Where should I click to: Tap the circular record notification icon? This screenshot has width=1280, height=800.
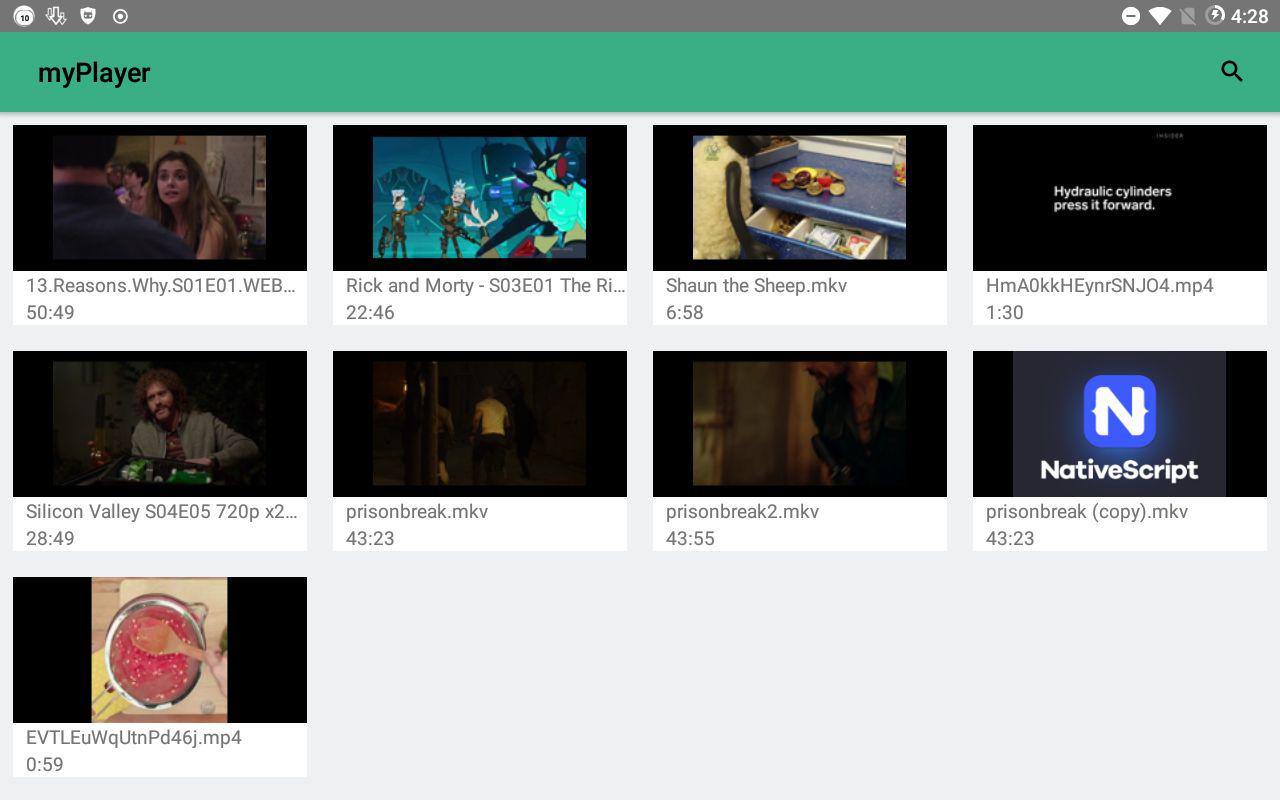tap(121, 16)
